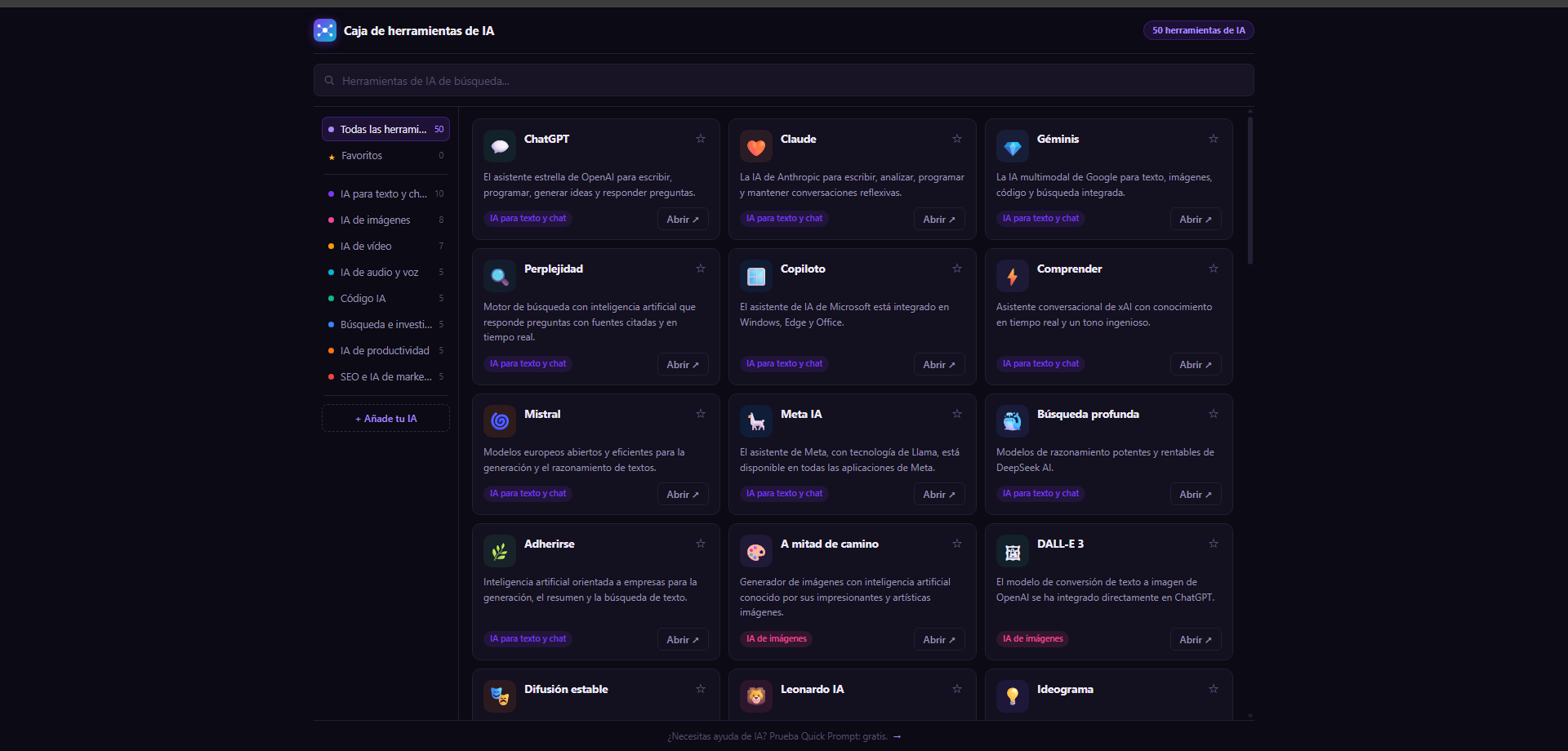Toggle the Difusión estable favorite star
This screenshot has width=1568, height=751.
coord(701,689)
